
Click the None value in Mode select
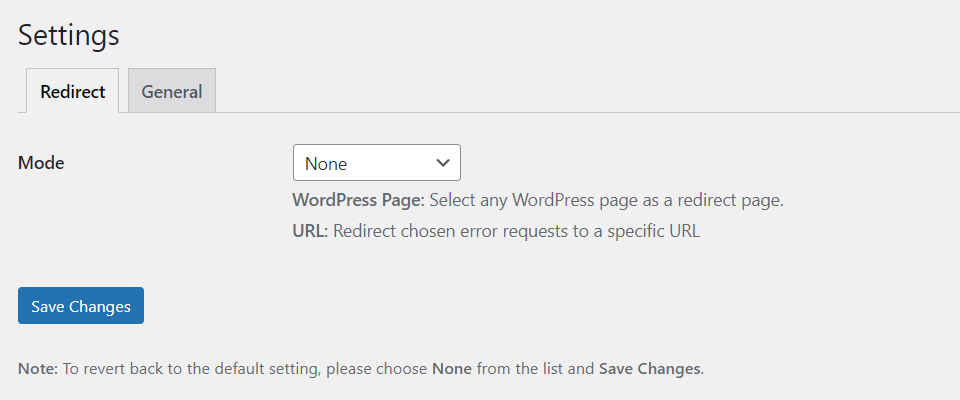point(326,163)
